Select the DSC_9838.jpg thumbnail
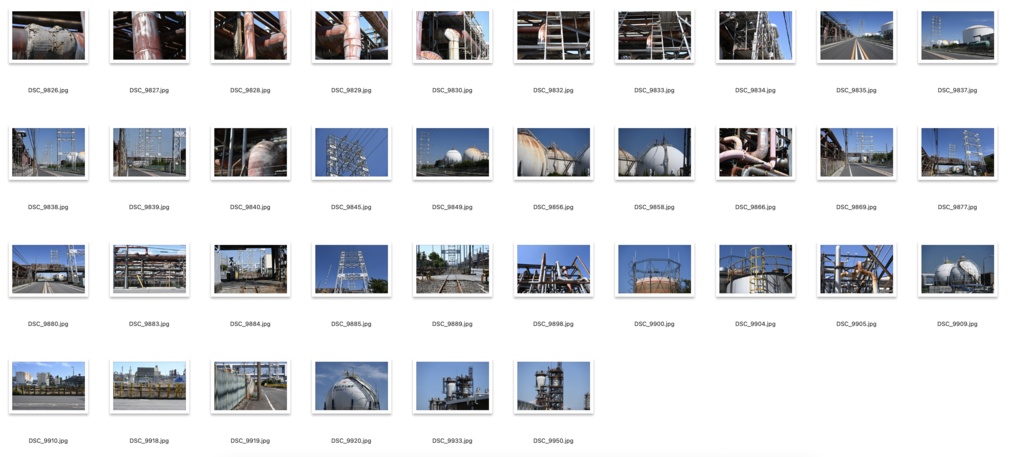The image size is (1024, 457). 48,153
